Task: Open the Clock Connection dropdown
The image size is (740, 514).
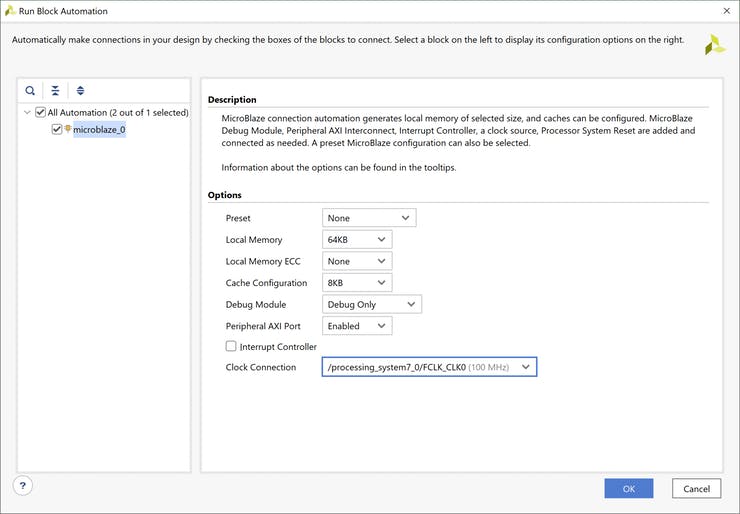Action: pos(430,368)
